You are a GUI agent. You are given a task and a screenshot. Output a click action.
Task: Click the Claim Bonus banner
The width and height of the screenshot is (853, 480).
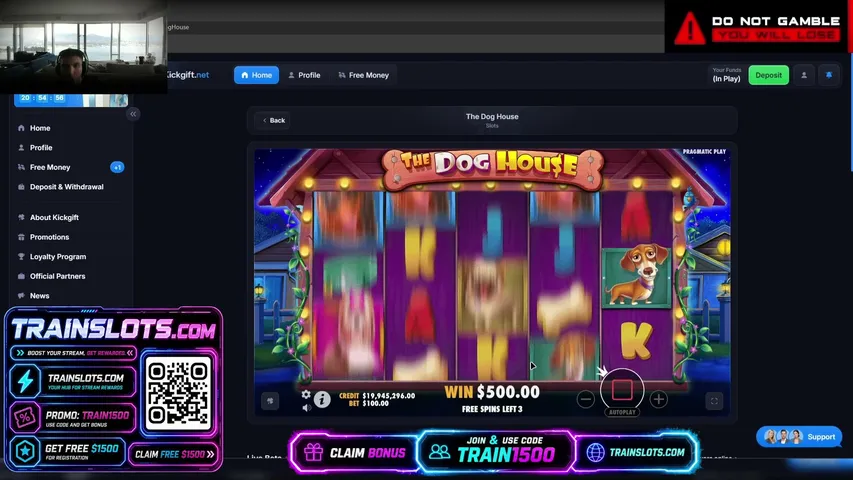pyautogui.click(x=355, y=452)
